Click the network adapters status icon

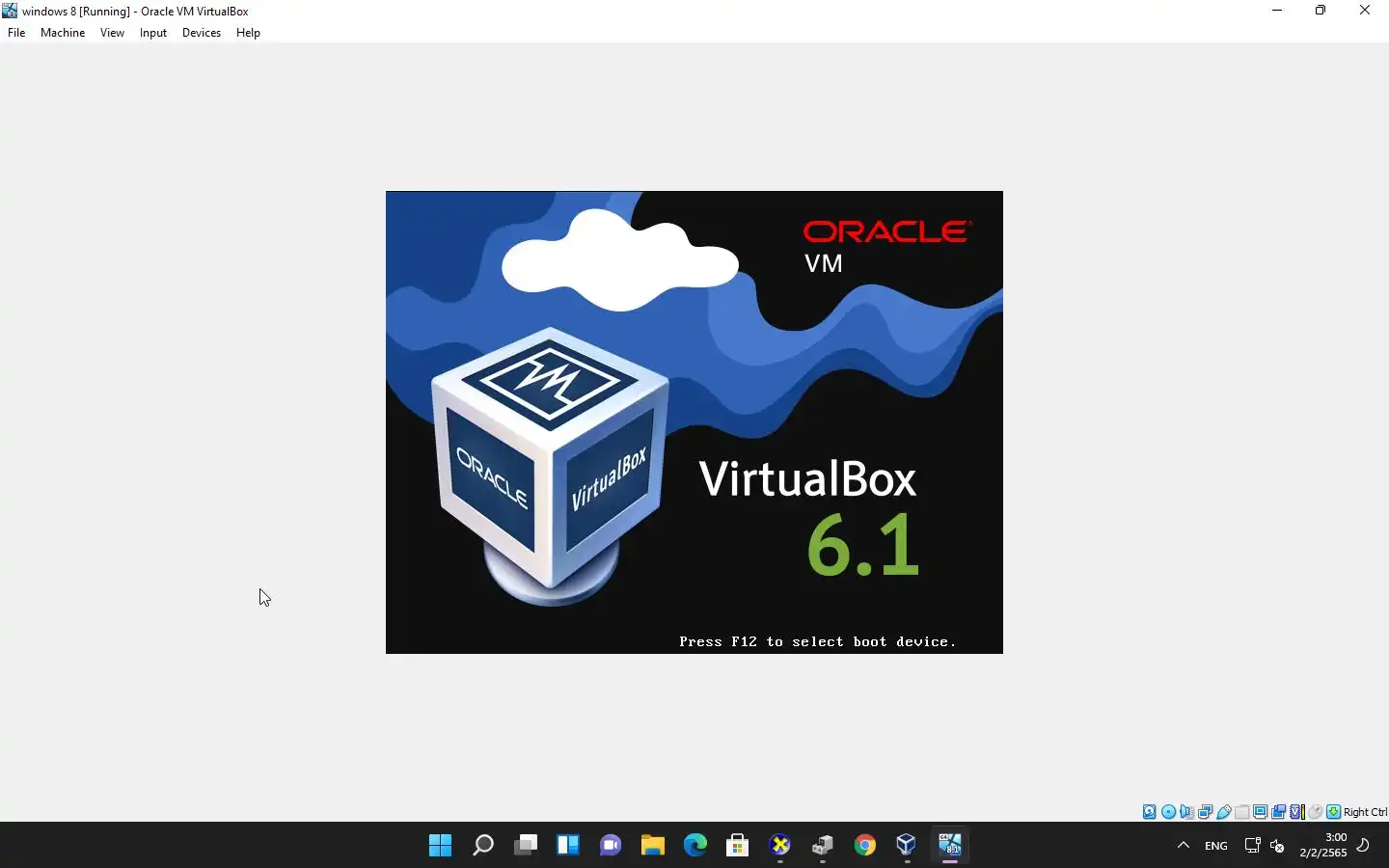(1205, 812)
